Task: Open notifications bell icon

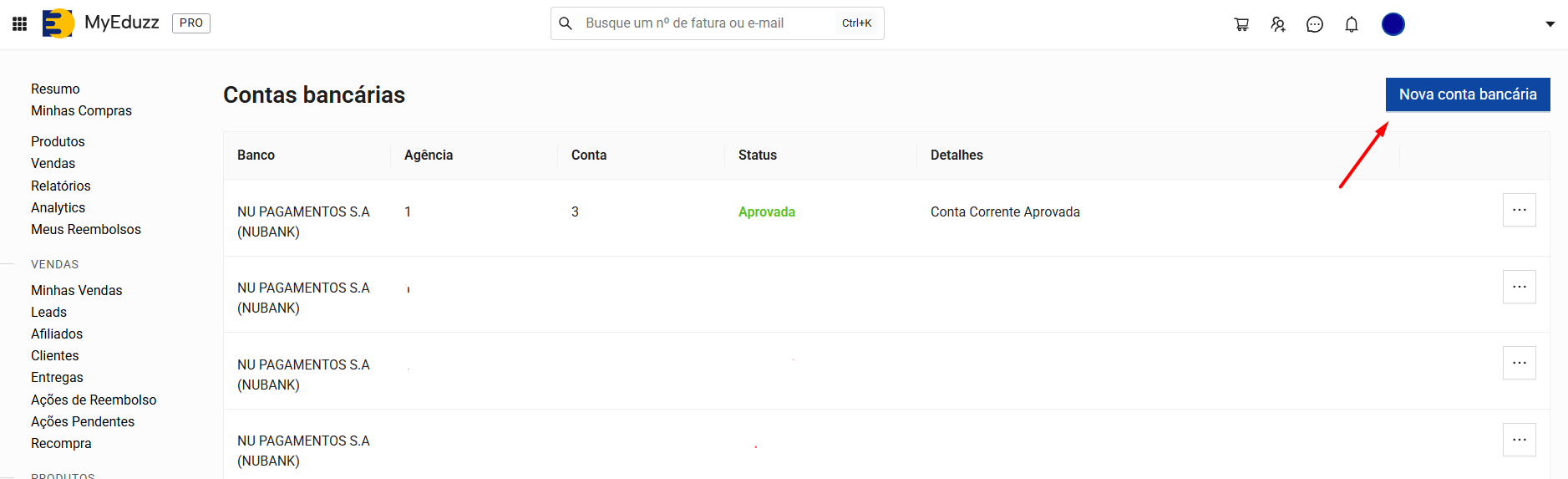Action: (1352, 24)
